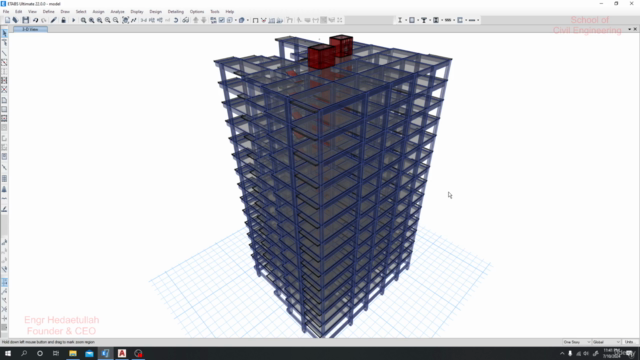Click the ETABS taskbar icon
640x360 pixels.
coord(105,353)
